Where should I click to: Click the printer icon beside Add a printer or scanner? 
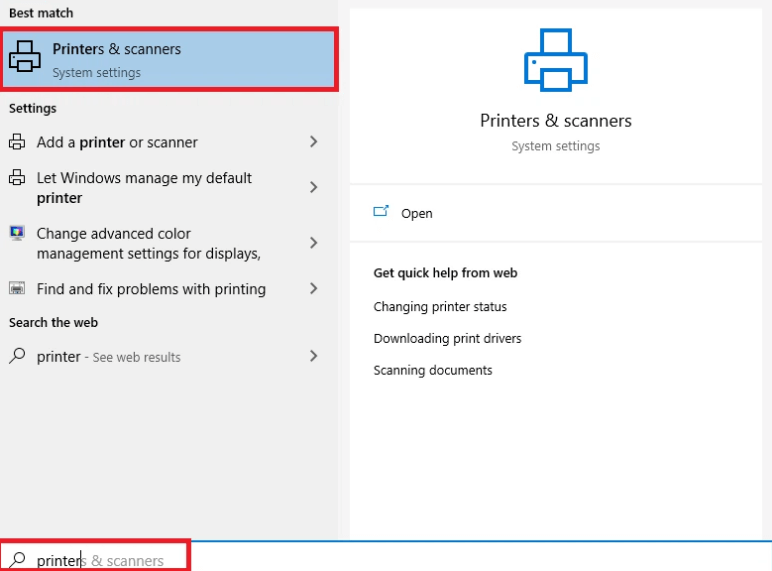point(17,142)
